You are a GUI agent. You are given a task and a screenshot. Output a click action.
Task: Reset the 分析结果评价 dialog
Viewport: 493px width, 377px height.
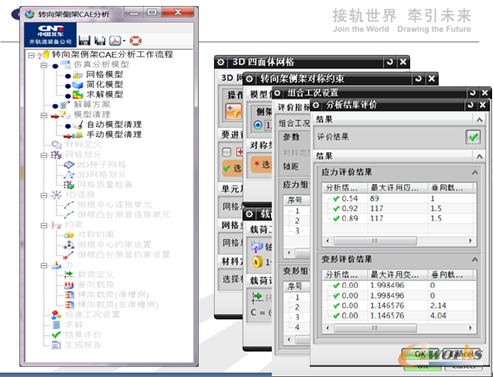coord(470,105)
